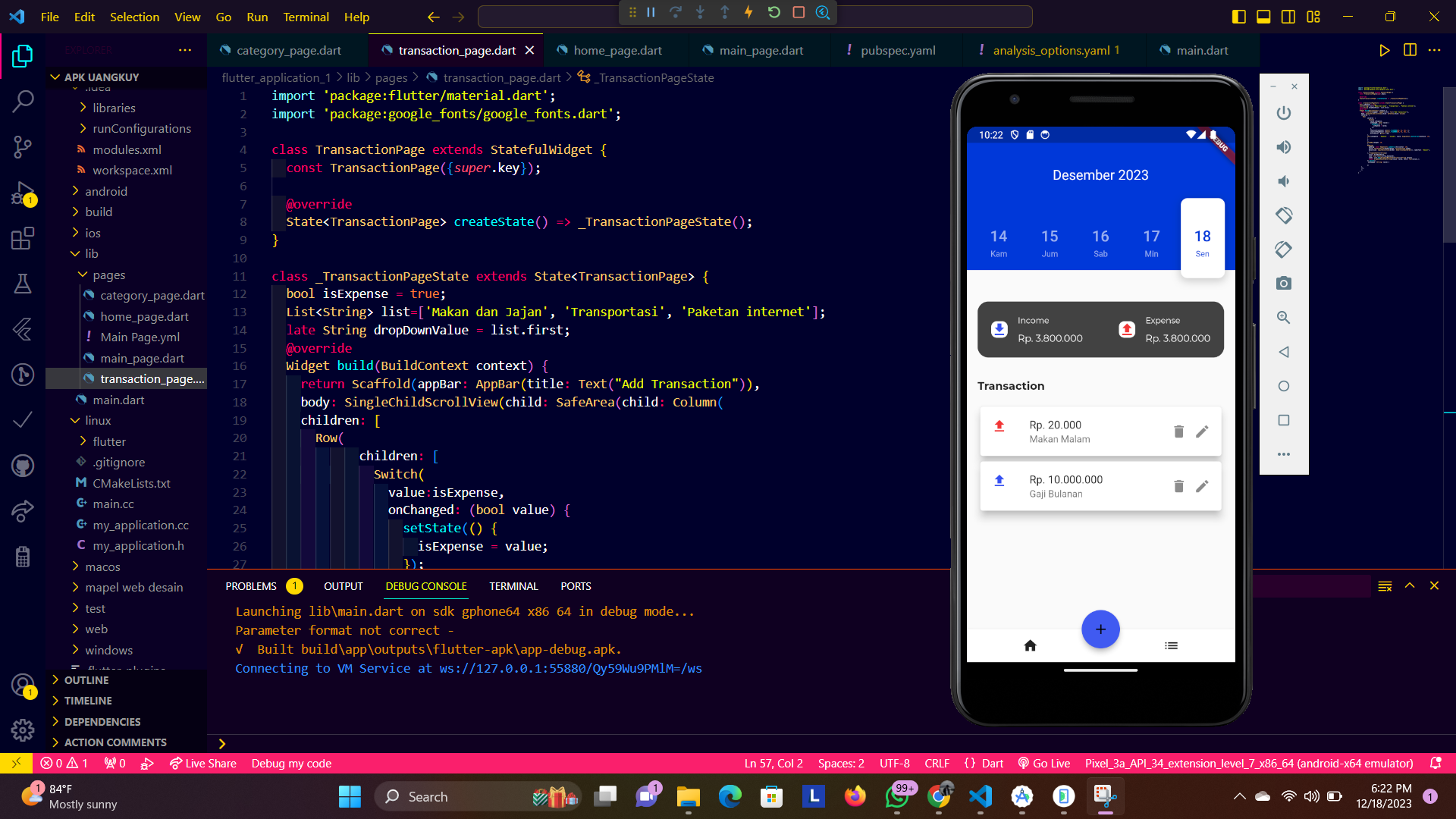Collapse the pages folder
1456x819 pixels.
point(108,275)
